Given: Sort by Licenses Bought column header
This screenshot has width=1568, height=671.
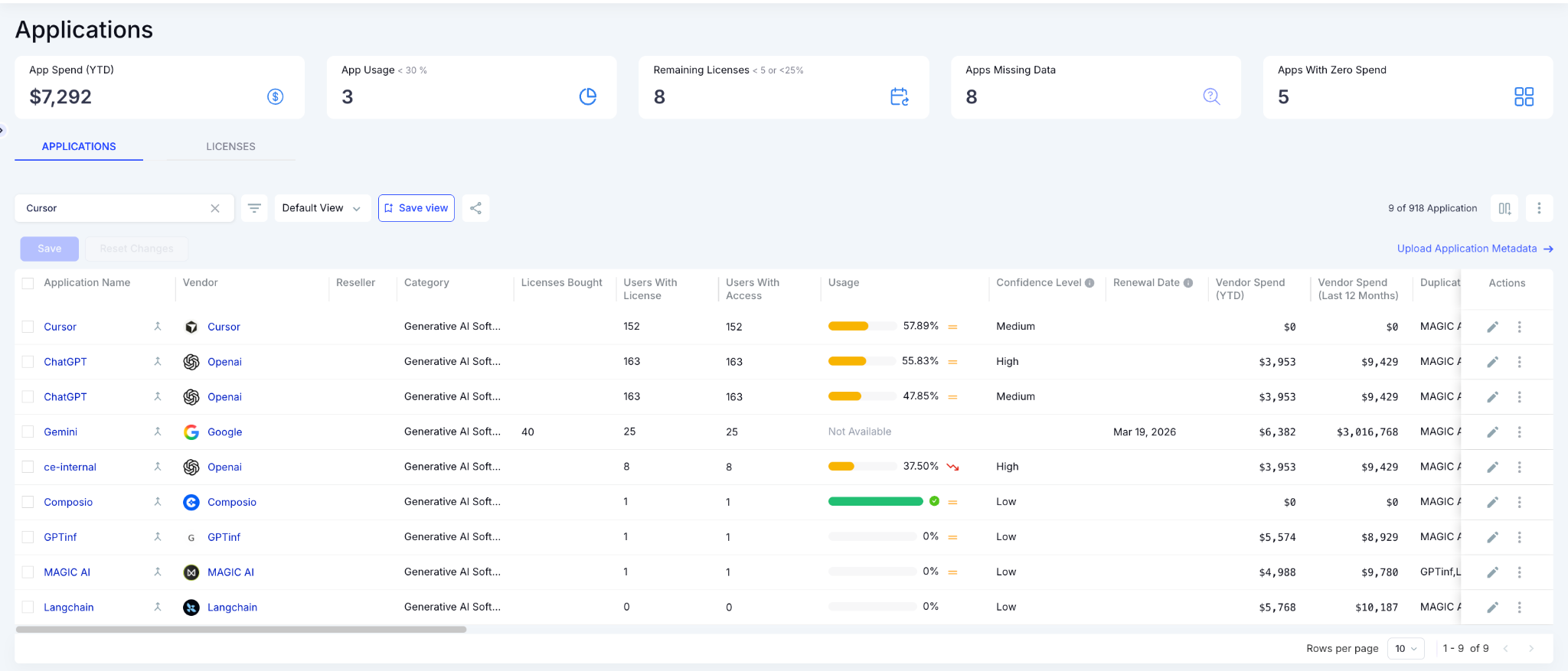Looking at the screenshot, I should pos(562,282).
